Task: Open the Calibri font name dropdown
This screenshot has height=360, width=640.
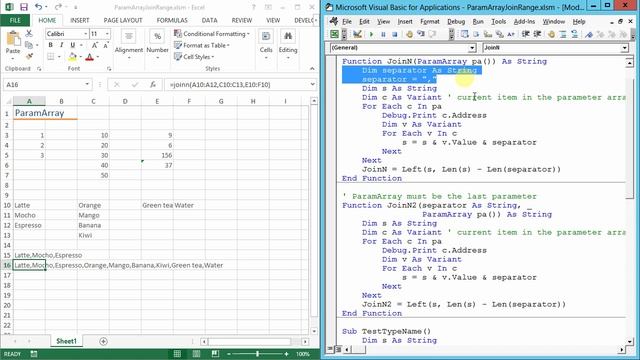Action: (86, 33)
